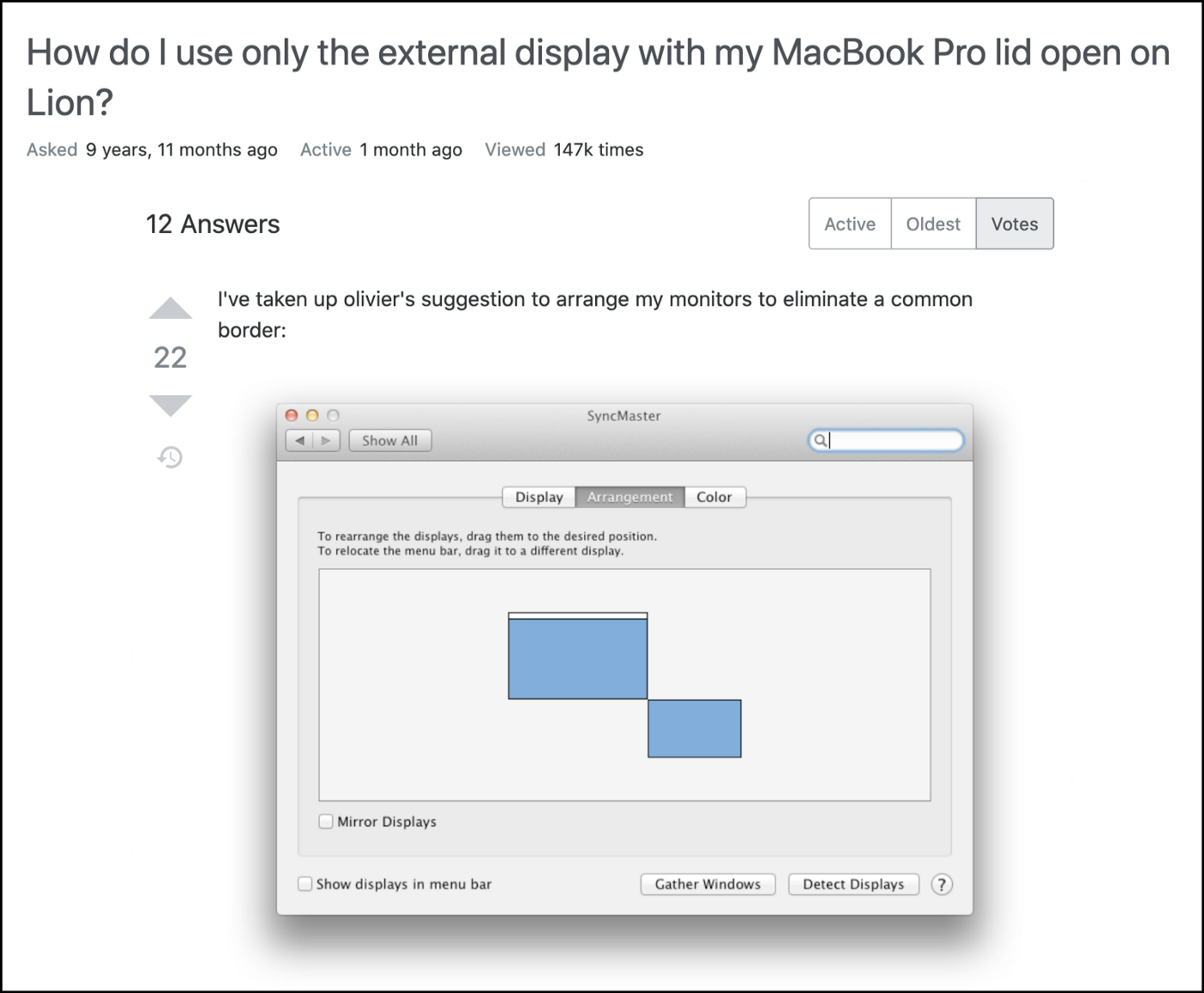The width and height of the screenshot is (1204, 993).
Task: Toggle Show displays in menu bar checkbox
Action: pyautogui.click(x=305, y=884)
